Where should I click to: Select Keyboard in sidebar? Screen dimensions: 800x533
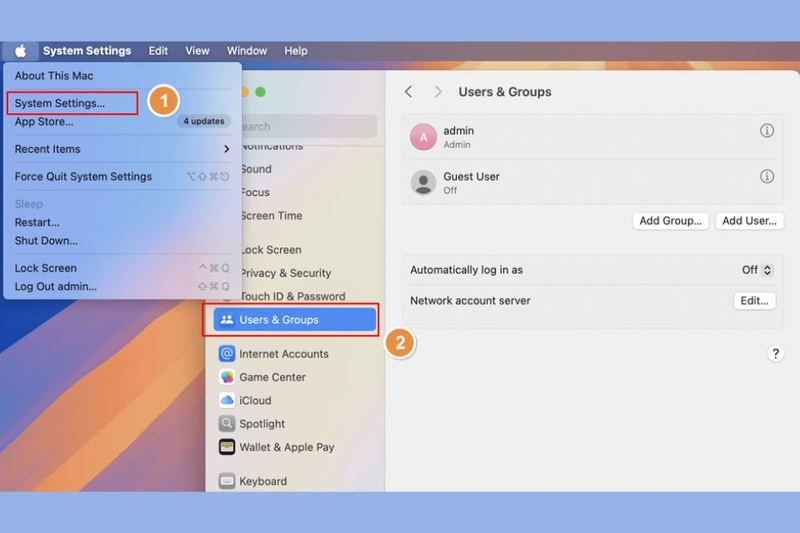[x=294, y=481]
